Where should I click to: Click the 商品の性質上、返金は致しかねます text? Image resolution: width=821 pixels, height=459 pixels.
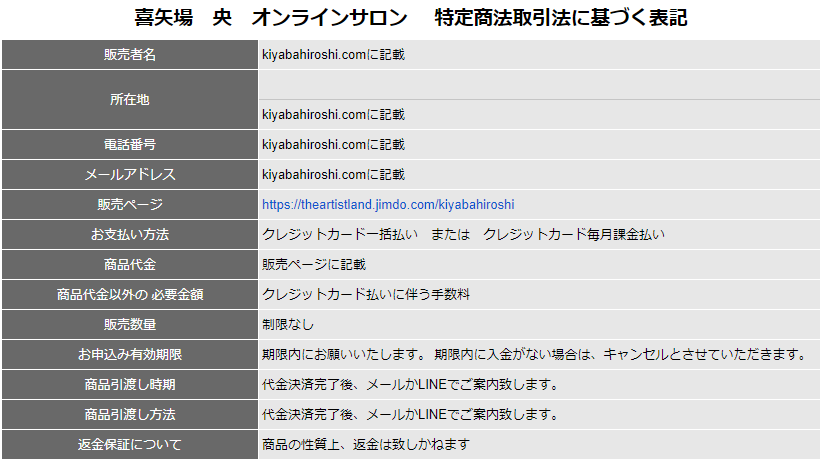365,444
